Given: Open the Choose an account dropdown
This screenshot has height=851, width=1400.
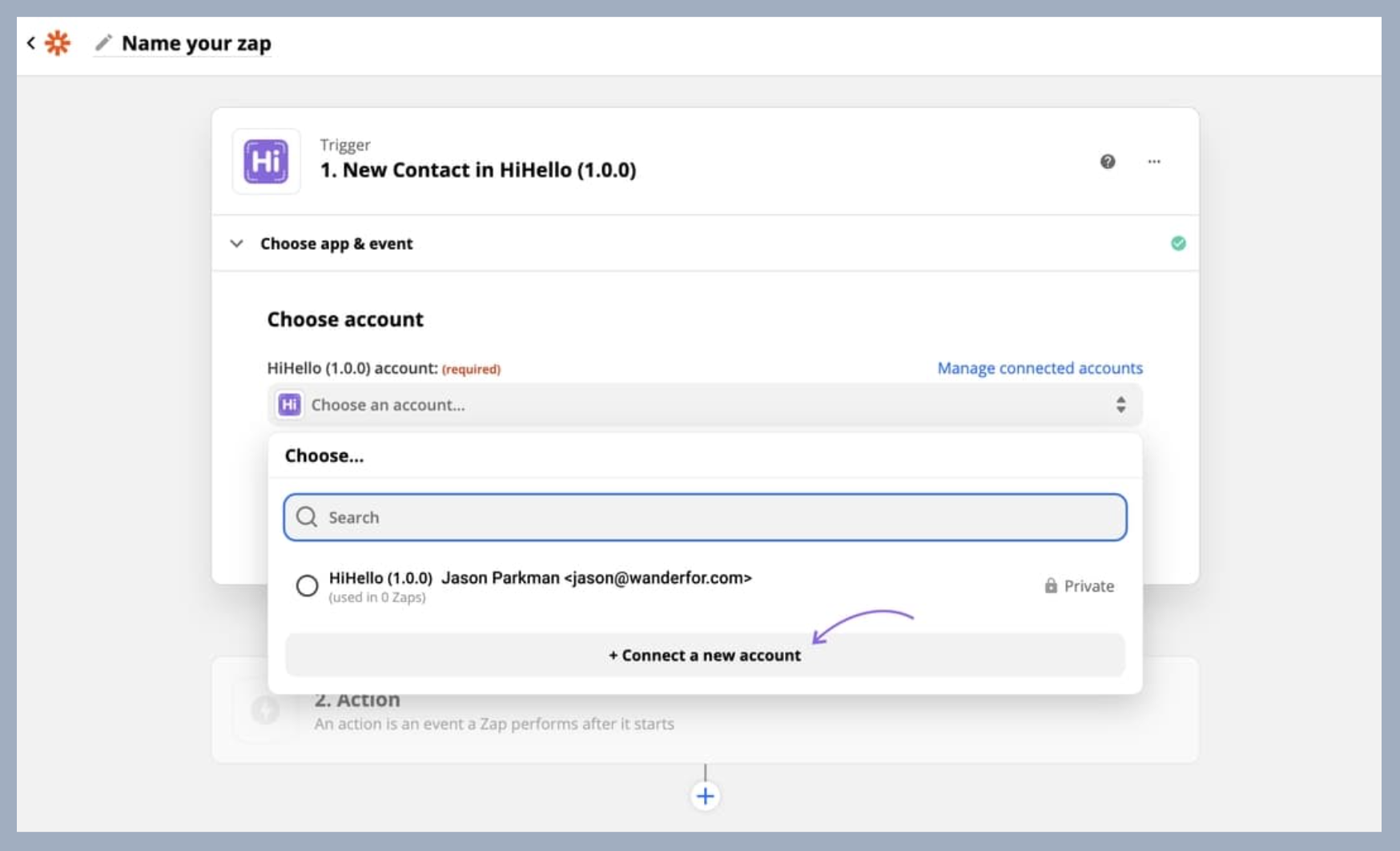Looking at the screenshot, I should point(705,404).
